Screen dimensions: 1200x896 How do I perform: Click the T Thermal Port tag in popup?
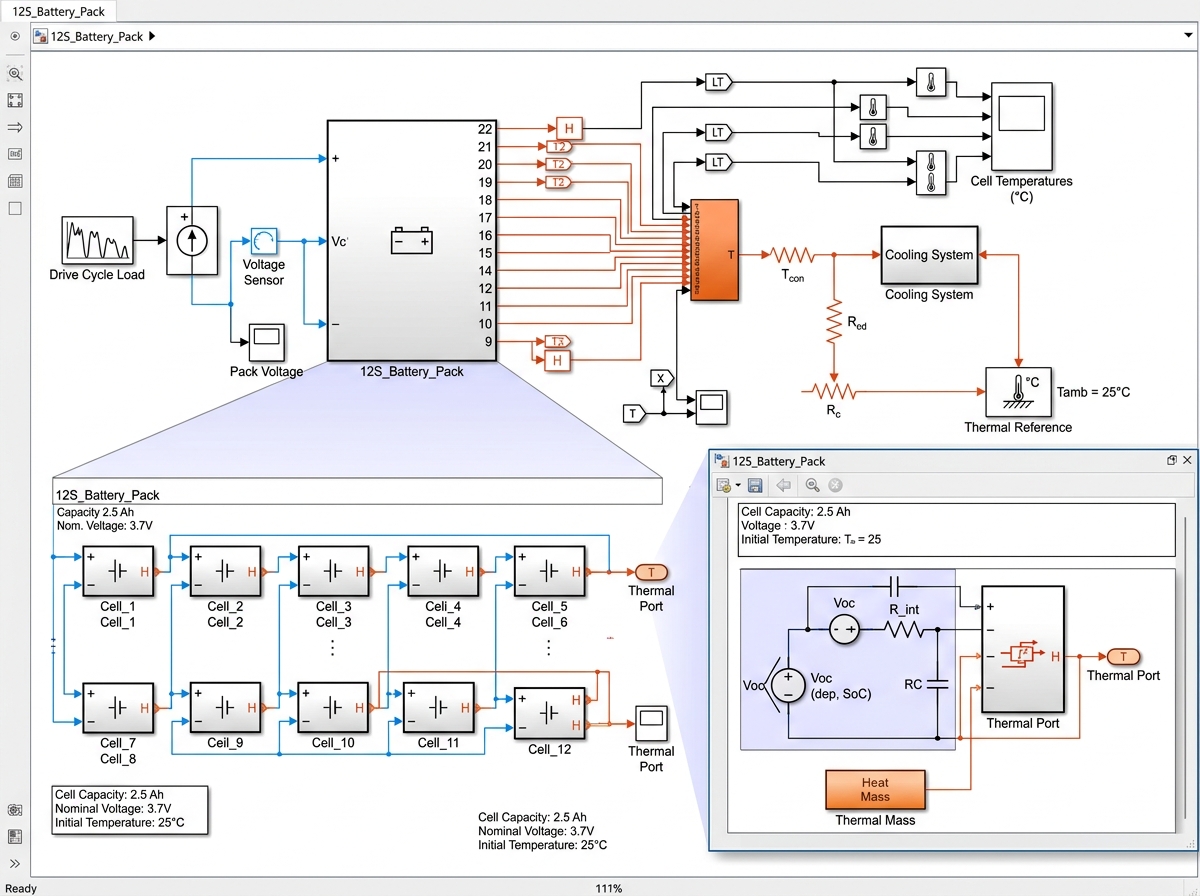point(1122,656)
